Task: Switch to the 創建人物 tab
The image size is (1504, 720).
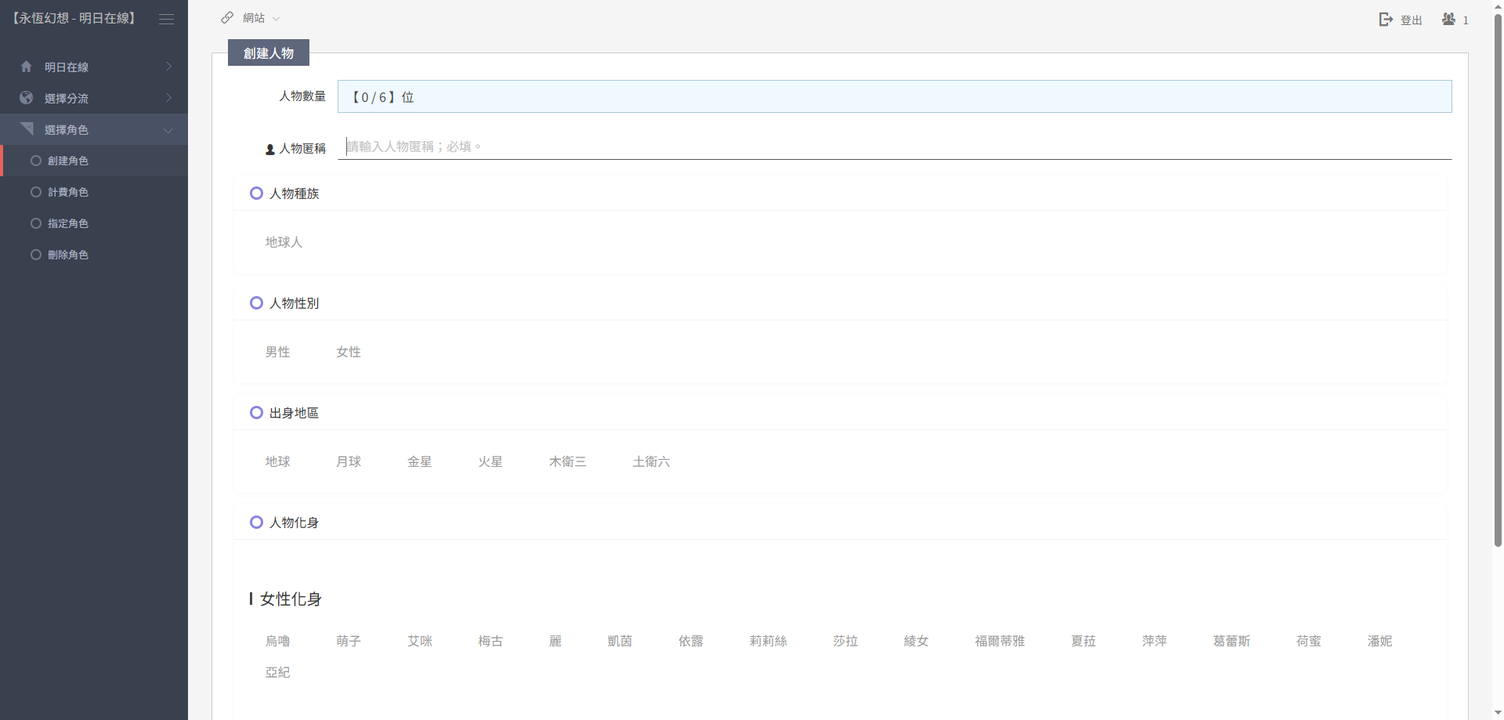Action: coord(268,53)
